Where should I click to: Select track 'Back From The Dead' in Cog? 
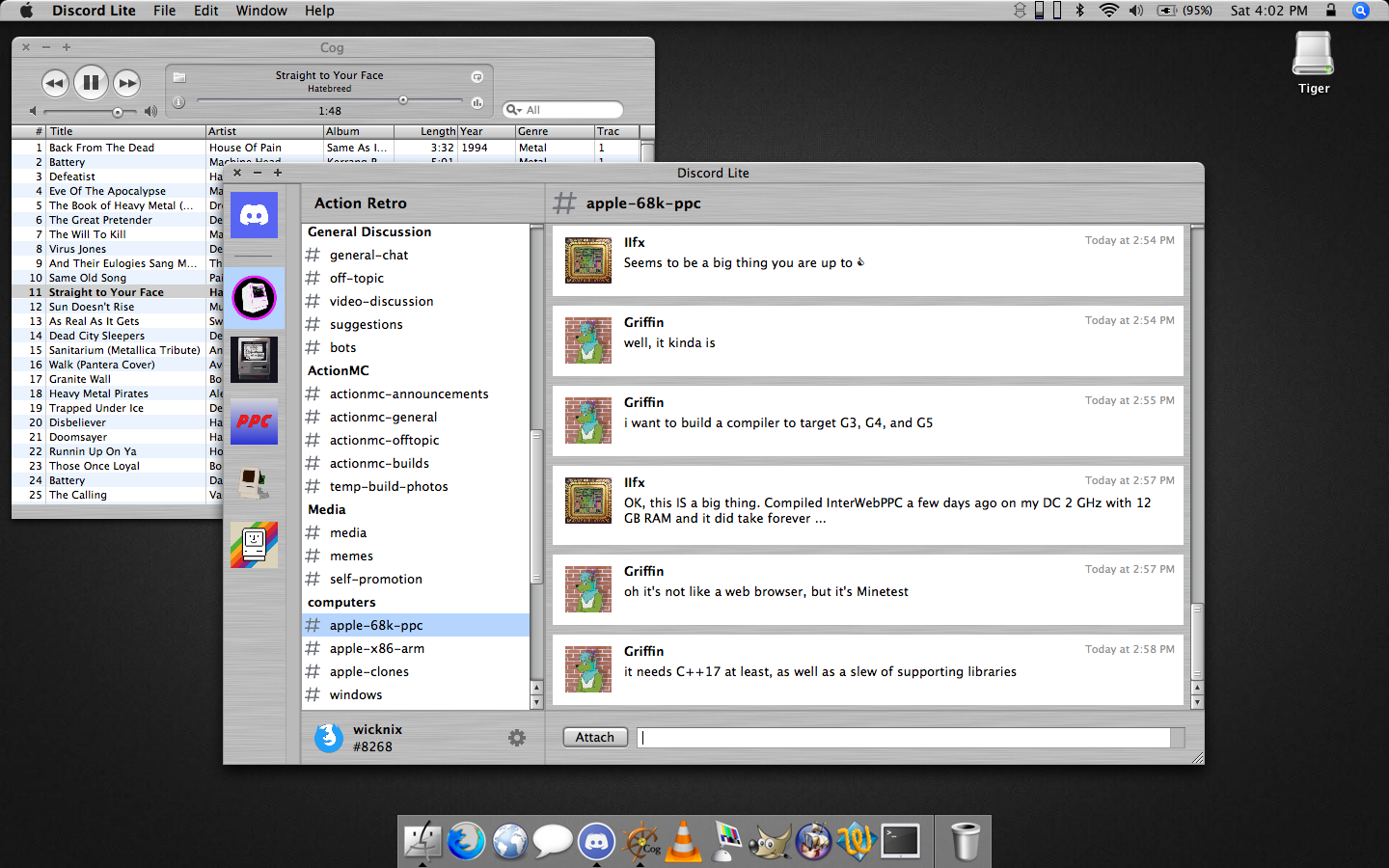point(101,148)
